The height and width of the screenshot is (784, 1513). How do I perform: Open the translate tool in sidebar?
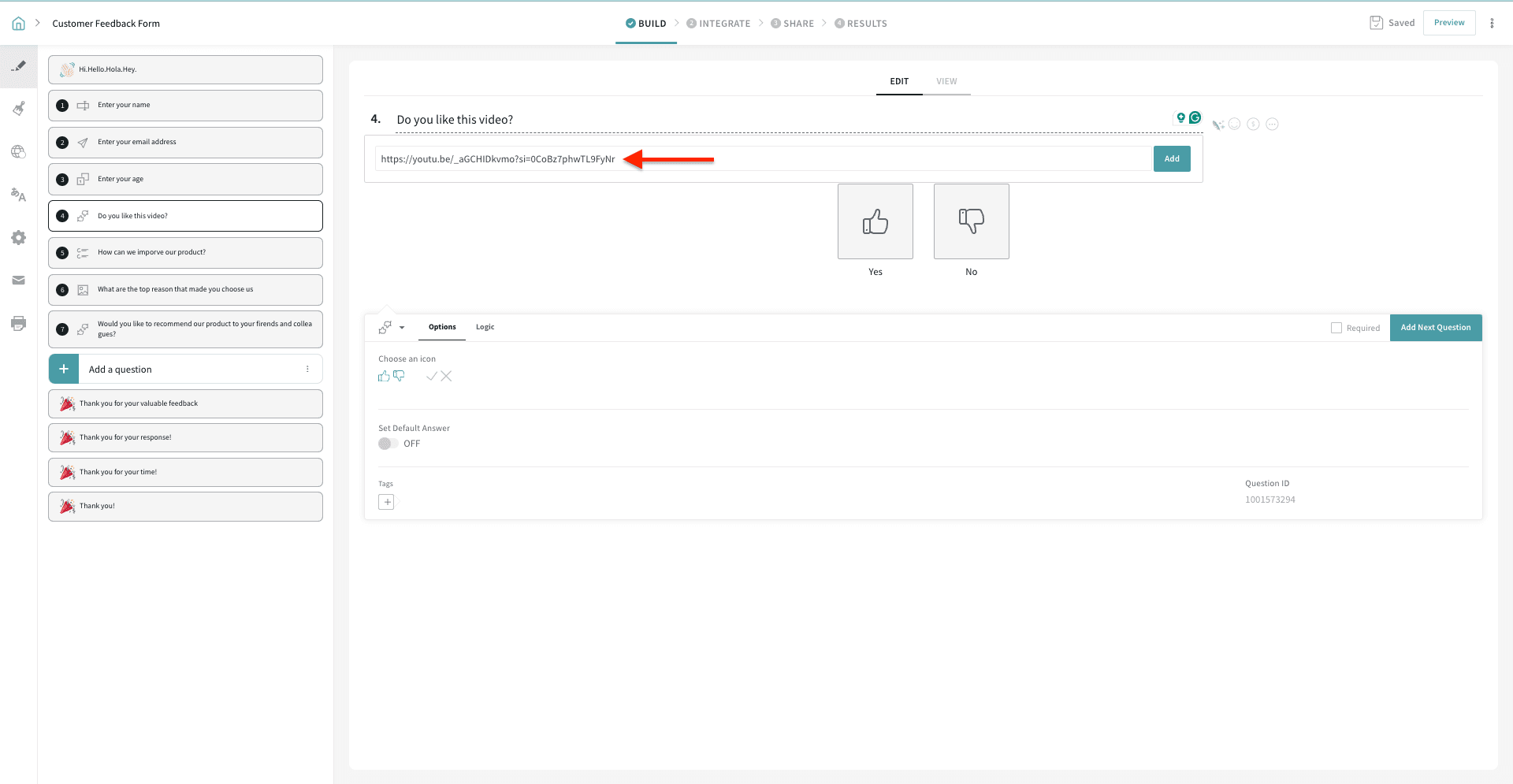pyautogui.click(x=19, y=195)
